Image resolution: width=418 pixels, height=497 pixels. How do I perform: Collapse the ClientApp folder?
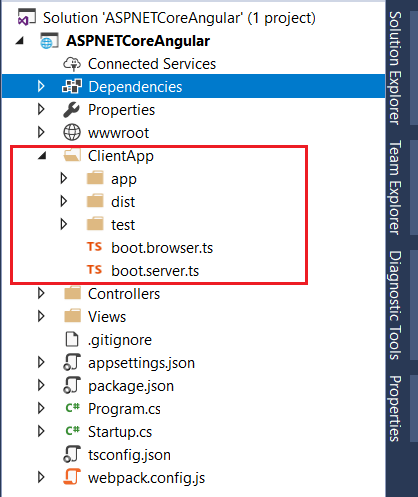click(x=42, y=155)
